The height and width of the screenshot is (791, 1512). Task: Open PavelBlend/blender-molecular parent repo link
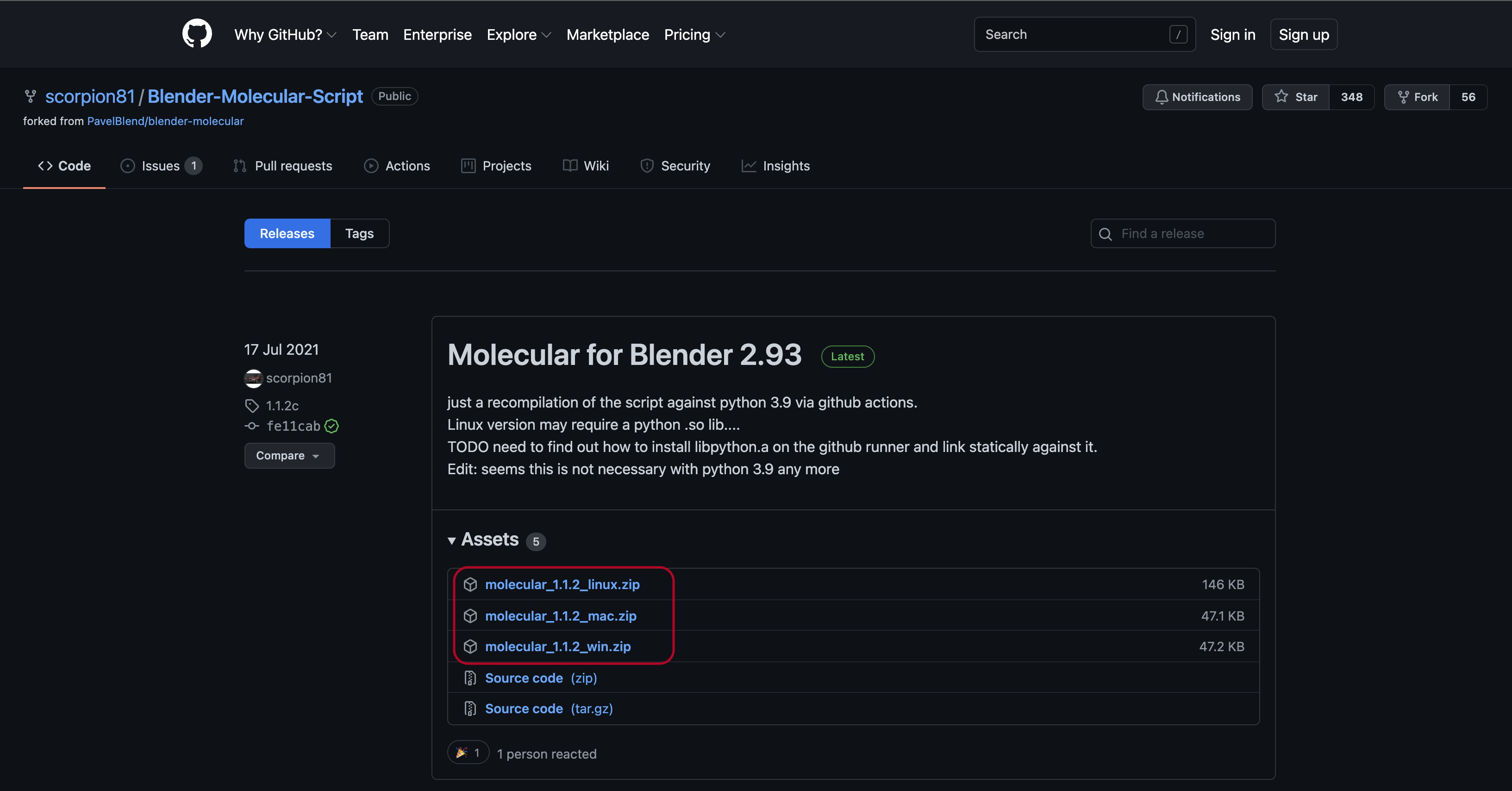point(165,121)
